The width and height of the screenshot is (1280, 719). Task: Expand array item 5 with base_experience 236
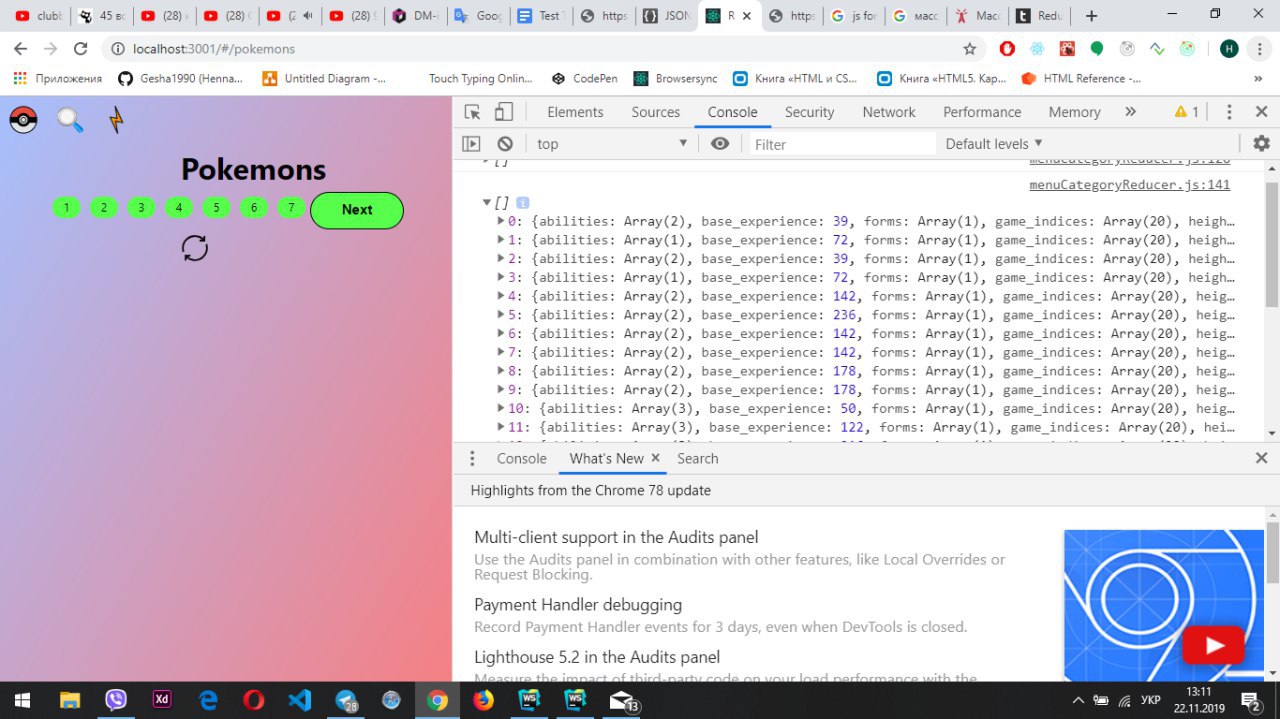pos(502,315)
